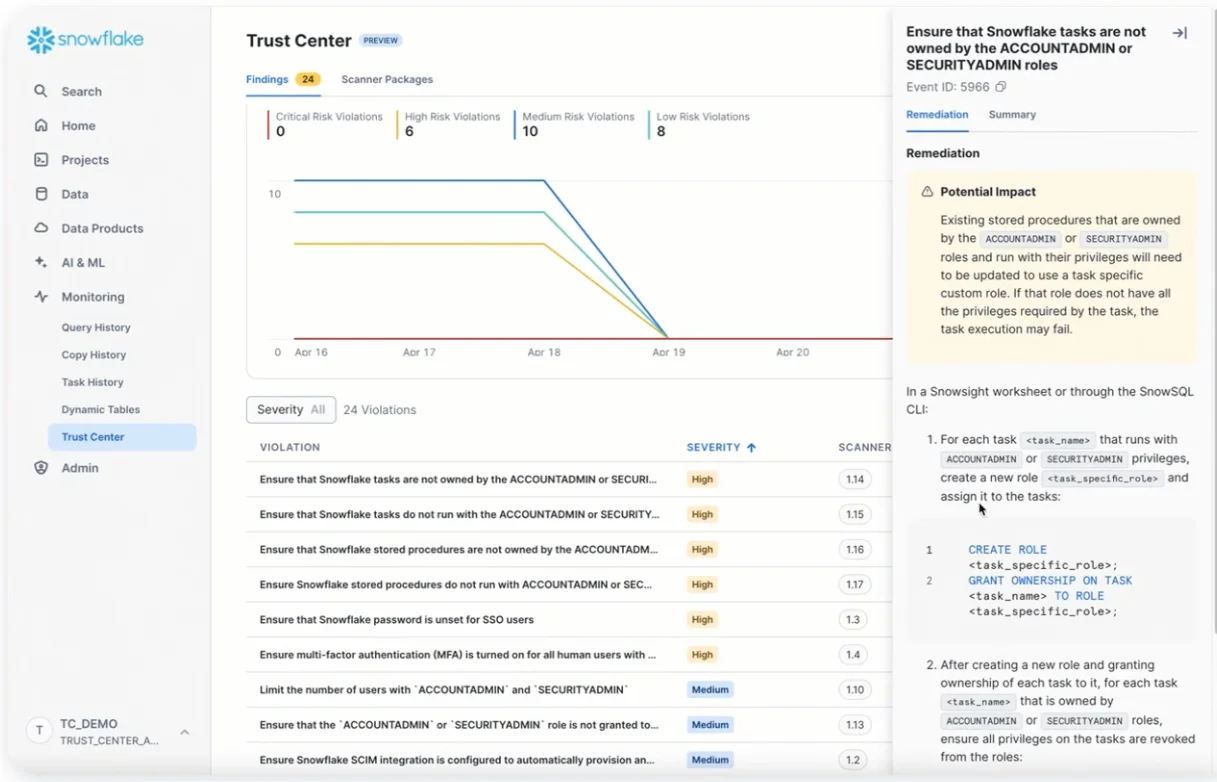The width and height of the screenshot is (1217, 782).
Task: Switch to the Scanner Packages tab
Action: [x=387, y=79]
